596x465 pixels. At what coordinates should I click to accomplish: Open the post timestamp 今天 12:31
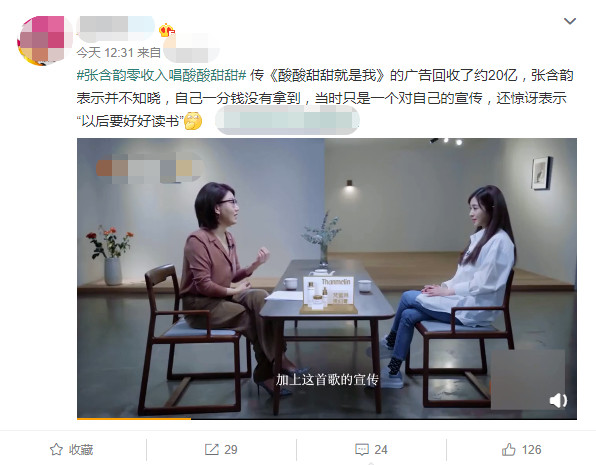pos(105,52)
